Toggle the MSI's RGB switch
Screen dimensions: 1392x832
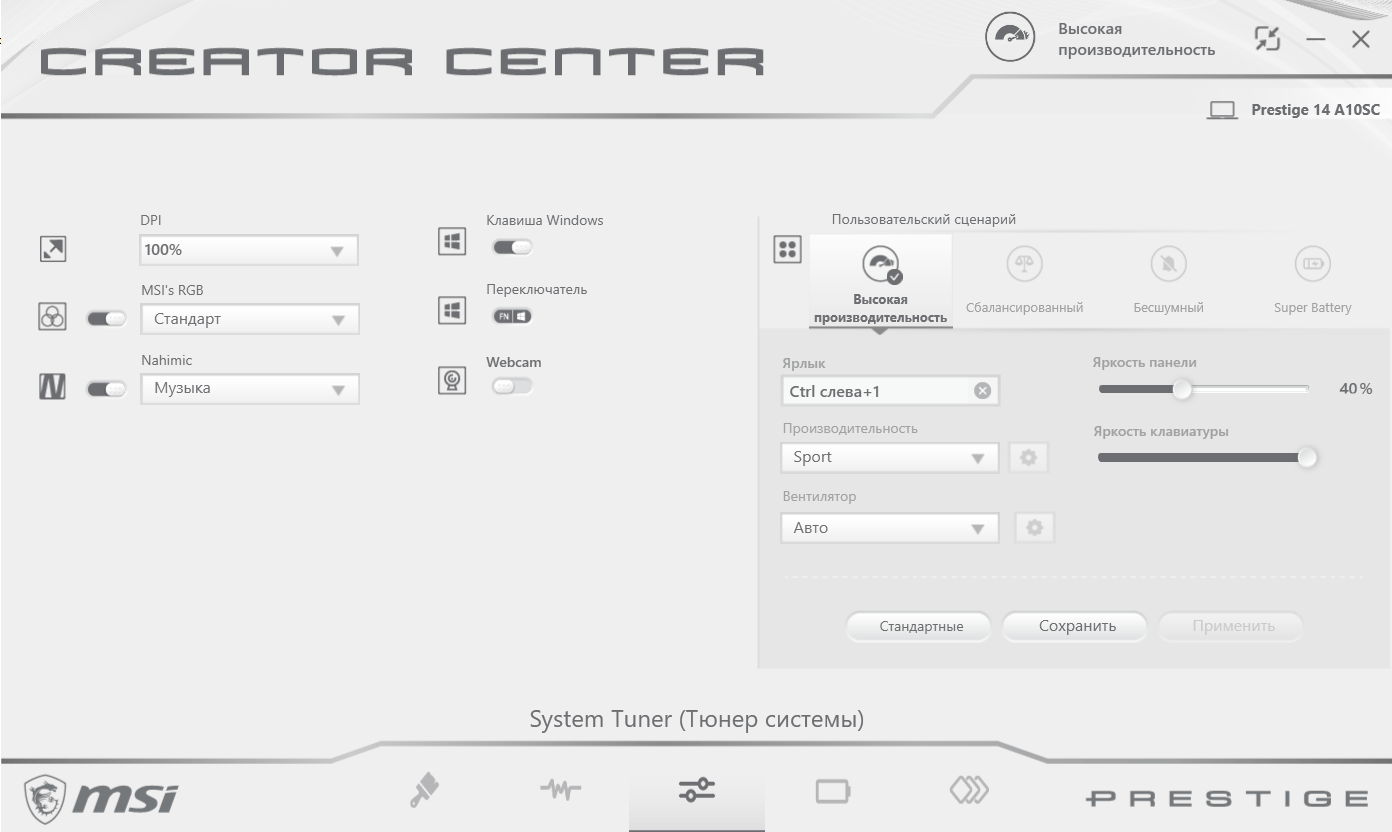point(107,319)
